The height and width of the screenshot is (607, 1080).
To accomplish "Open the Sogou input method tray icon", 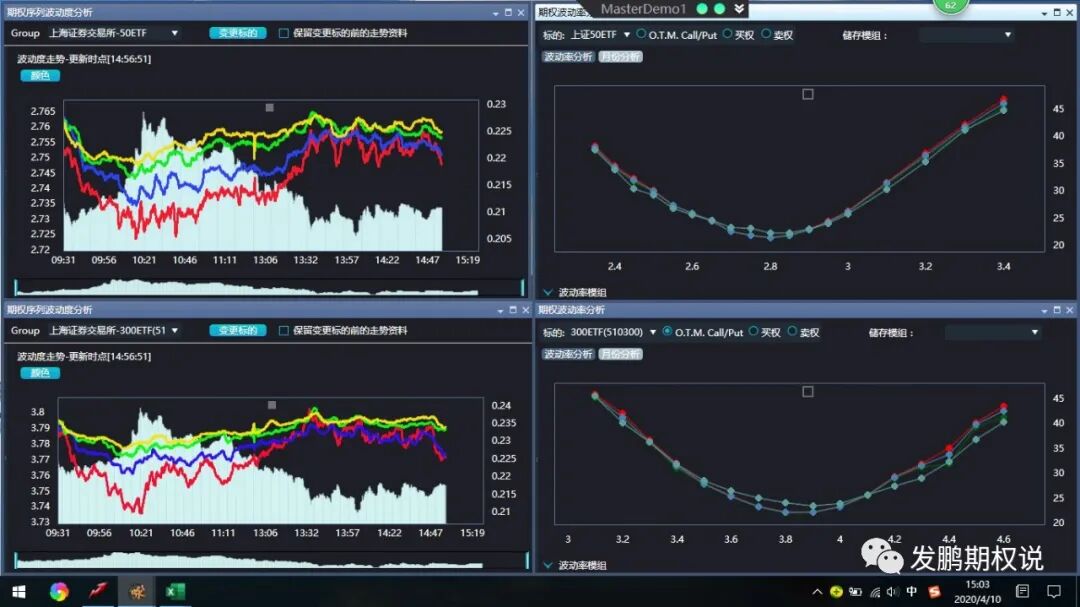I will [934, 591].
